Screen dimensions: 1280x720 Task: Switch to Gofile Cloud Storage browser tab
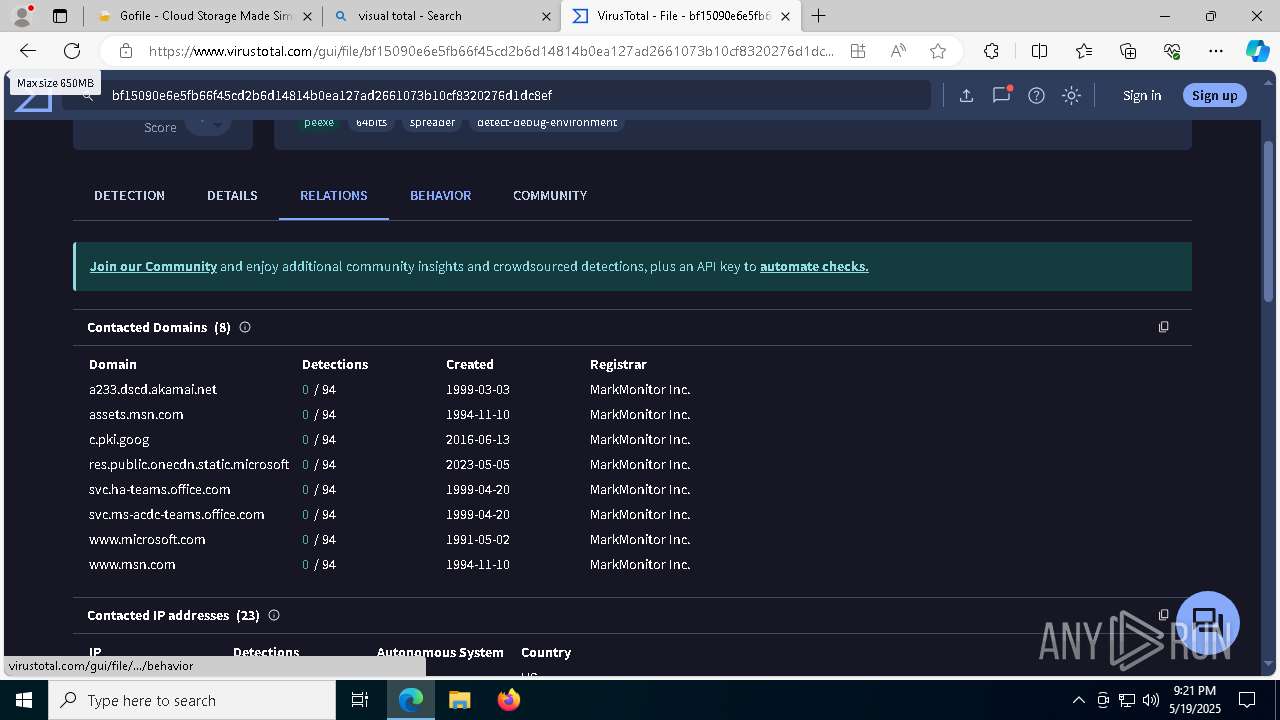click(203, 16)
